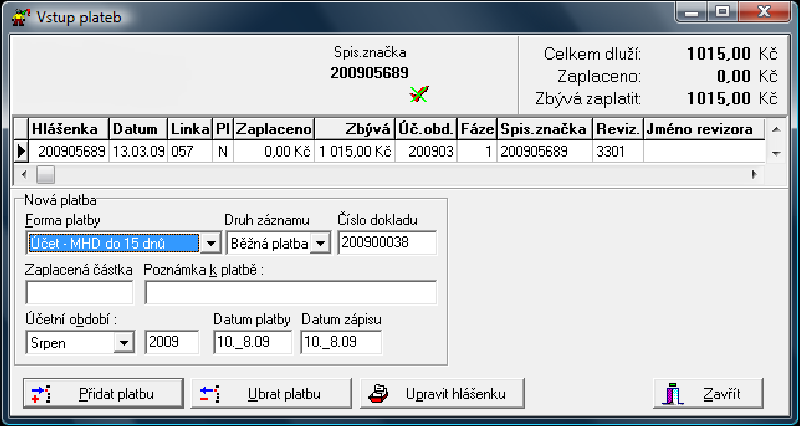The height and width of the screenshot is (426, 800).
Task: Click the year field showing 2009
Action: click(172, 342)
